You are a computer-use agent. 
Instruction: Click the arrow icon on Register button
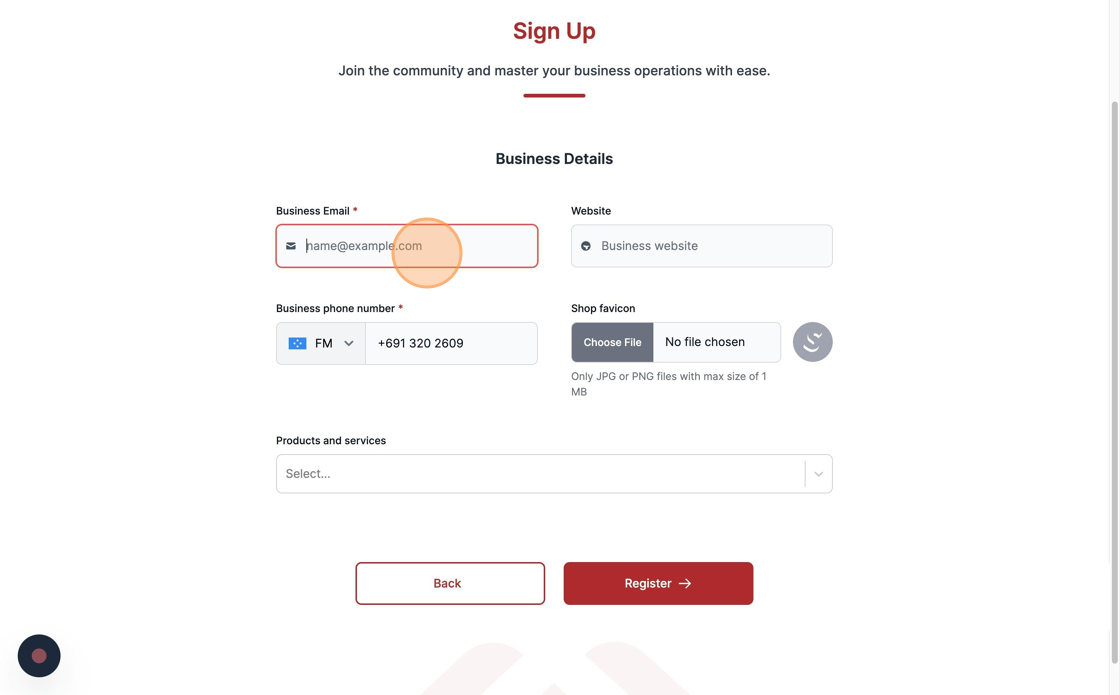tap(685, 584)
